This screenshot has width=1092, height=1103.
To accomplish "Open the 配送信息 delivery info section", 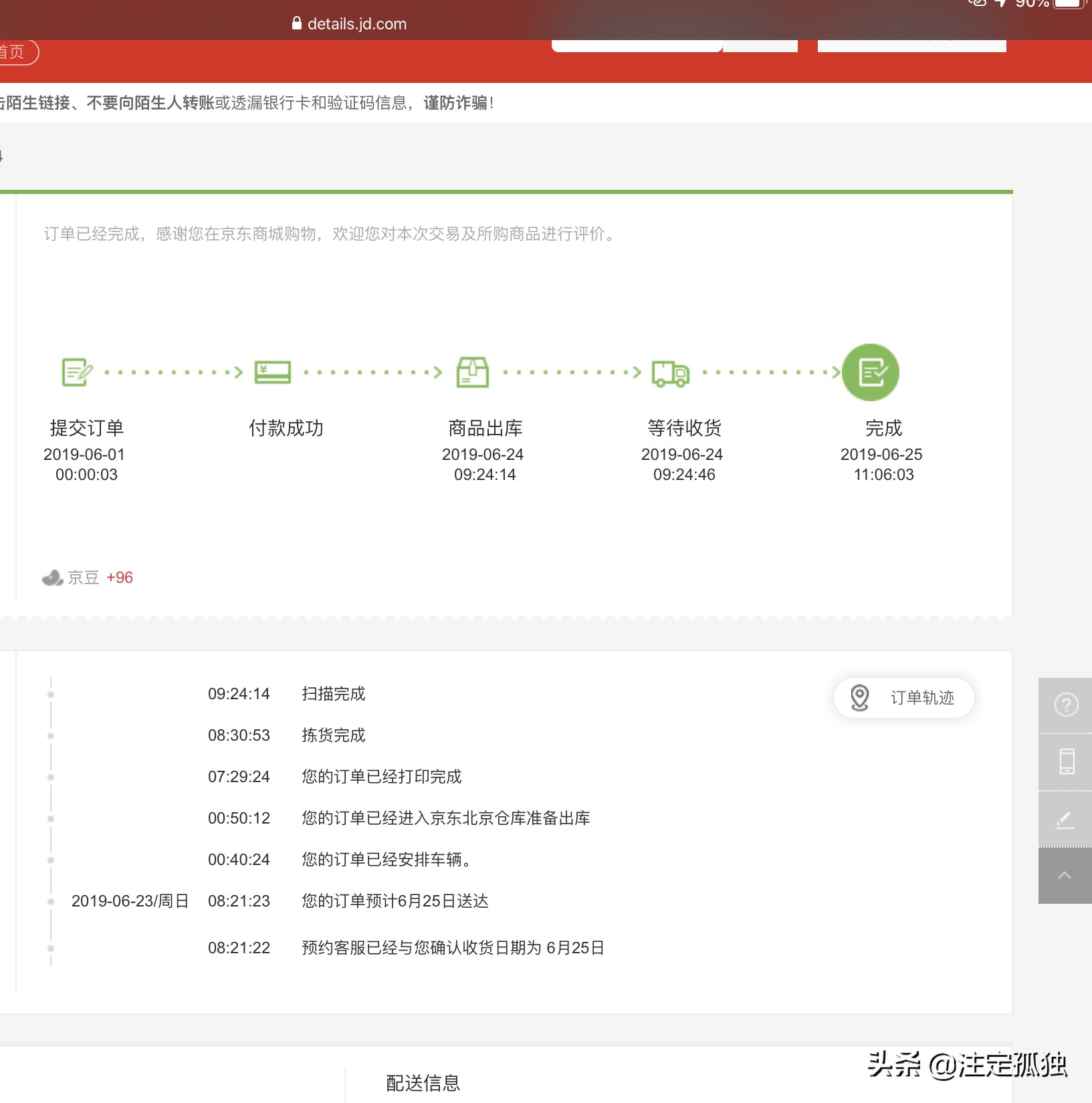I will (422, 1084).
